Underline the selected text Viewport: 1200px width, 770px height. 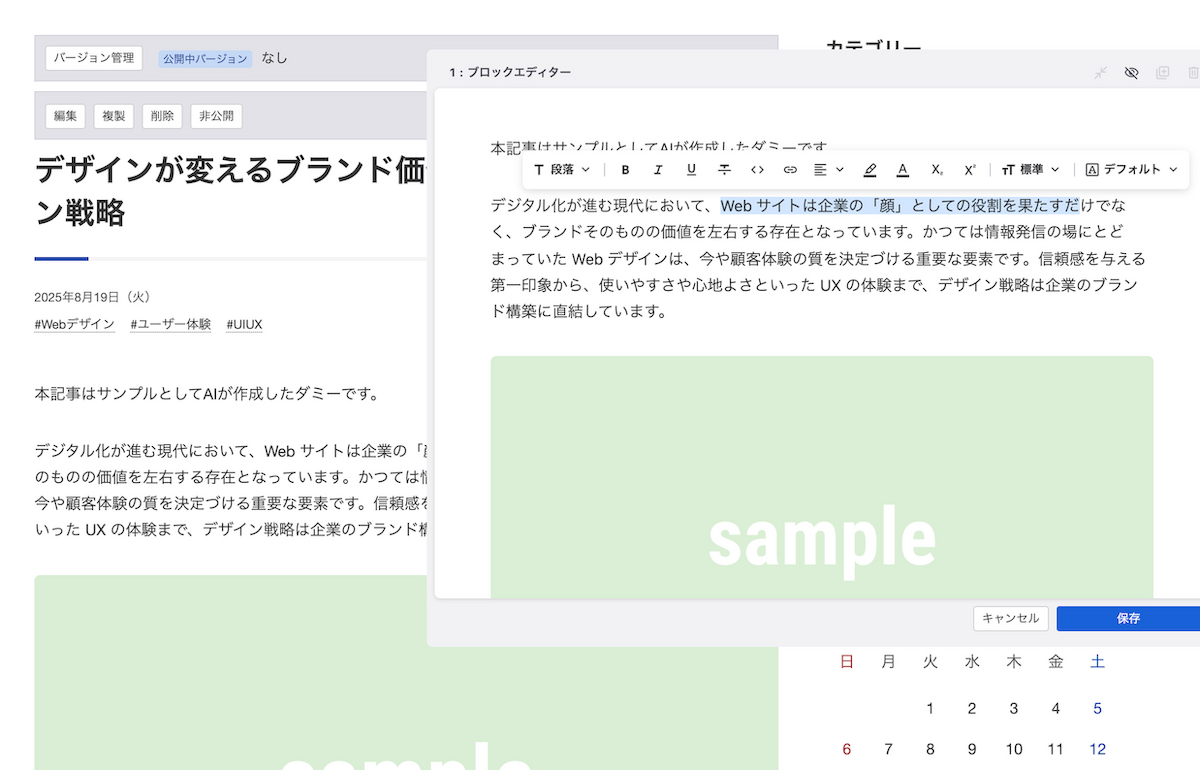691,170
